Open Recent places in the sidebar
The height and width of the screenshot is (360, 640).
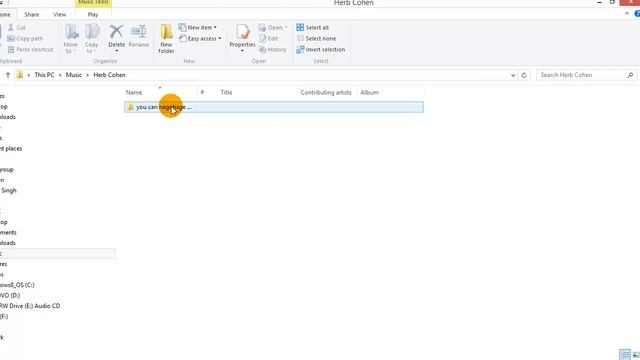pos(11,149)
